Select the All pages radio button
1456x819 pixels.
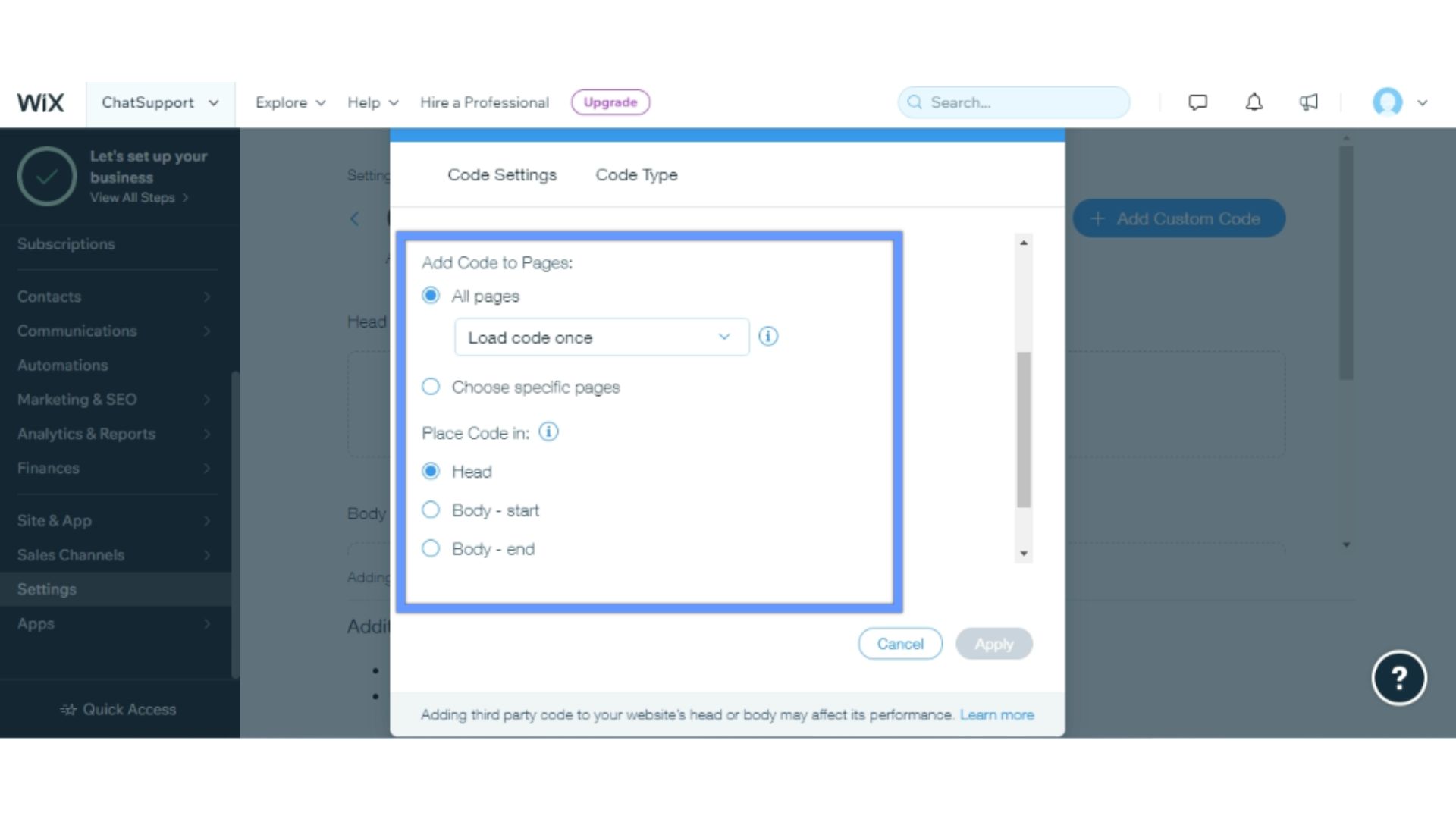coord(430,295)
